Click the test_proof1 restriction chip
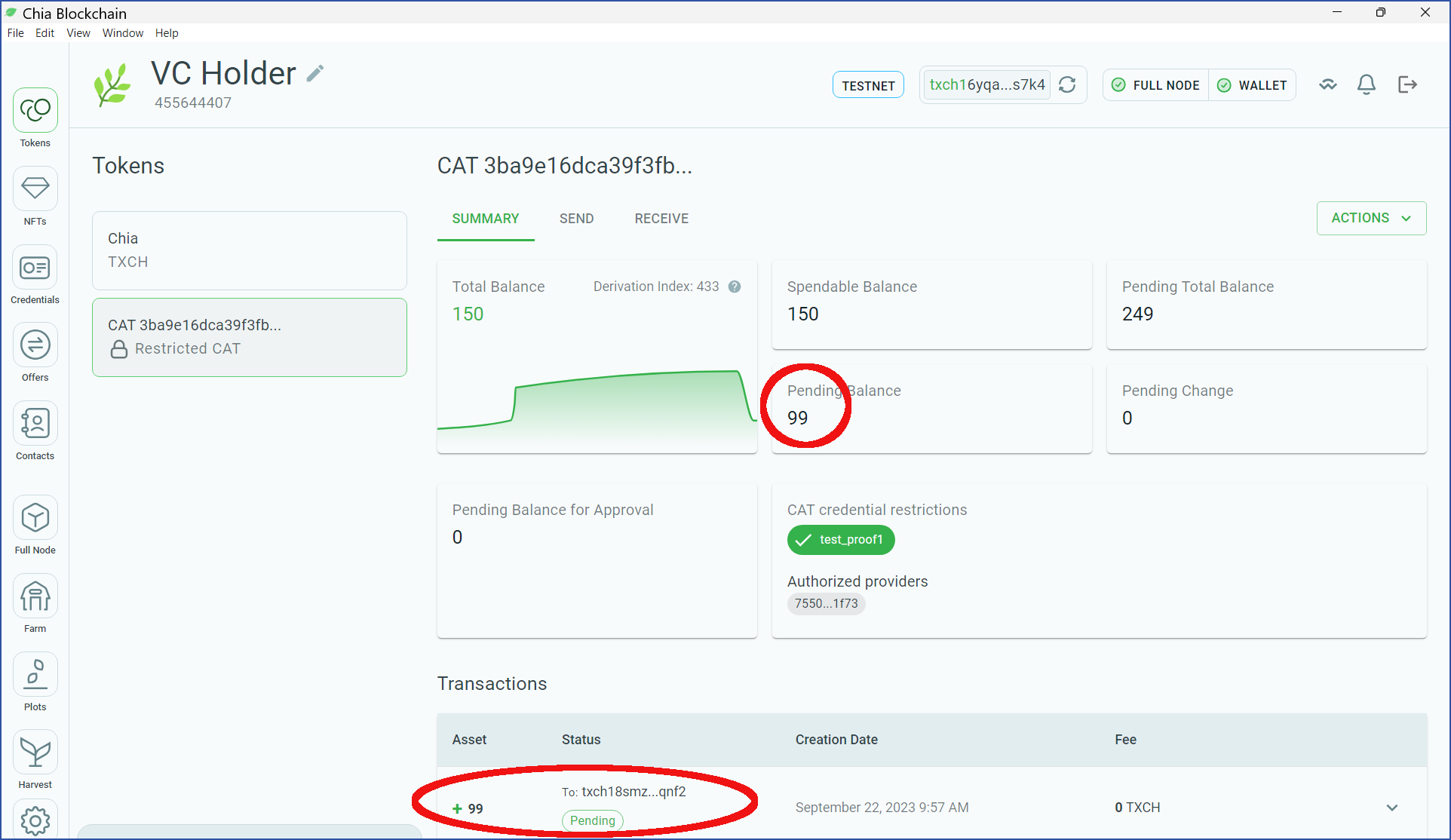The width and height of the screenshot is (1451, 840). pyautogui.click(x=841, y=540)
